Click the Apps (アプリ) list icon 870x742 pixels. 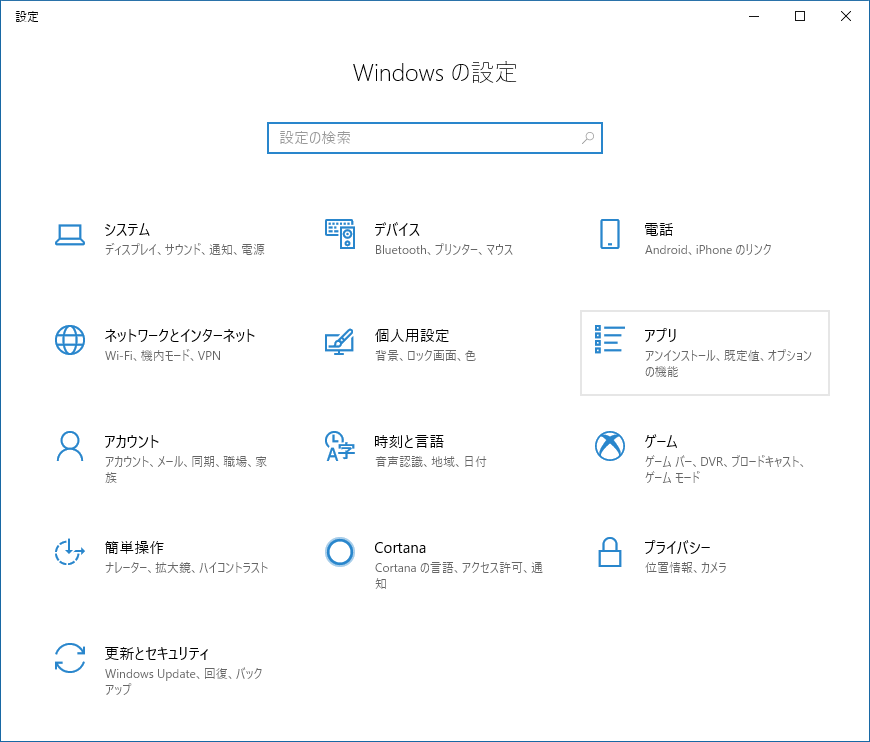(610, 340)
